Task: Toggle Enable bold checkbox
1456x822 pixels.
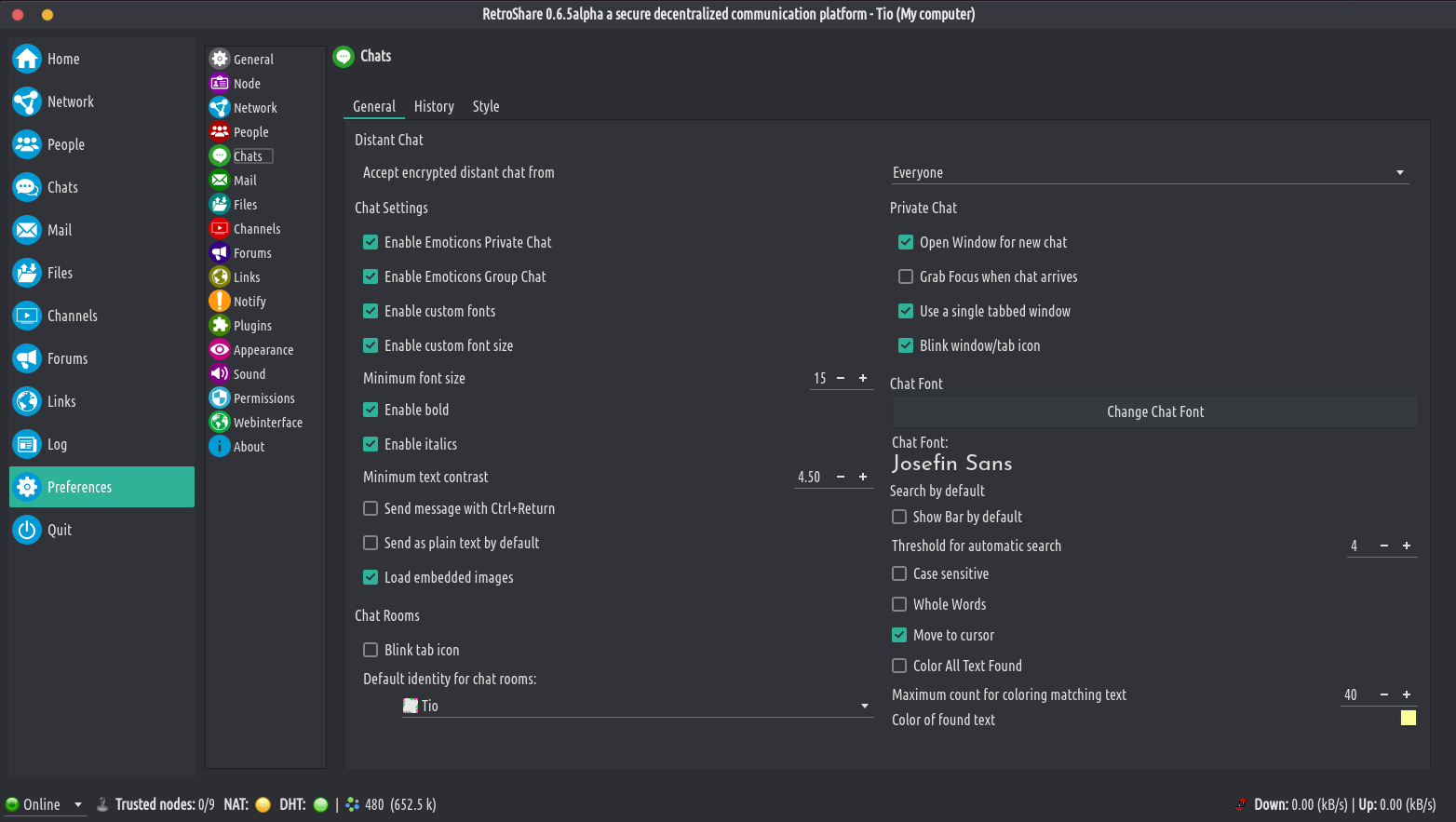Action: coord(371,410)
